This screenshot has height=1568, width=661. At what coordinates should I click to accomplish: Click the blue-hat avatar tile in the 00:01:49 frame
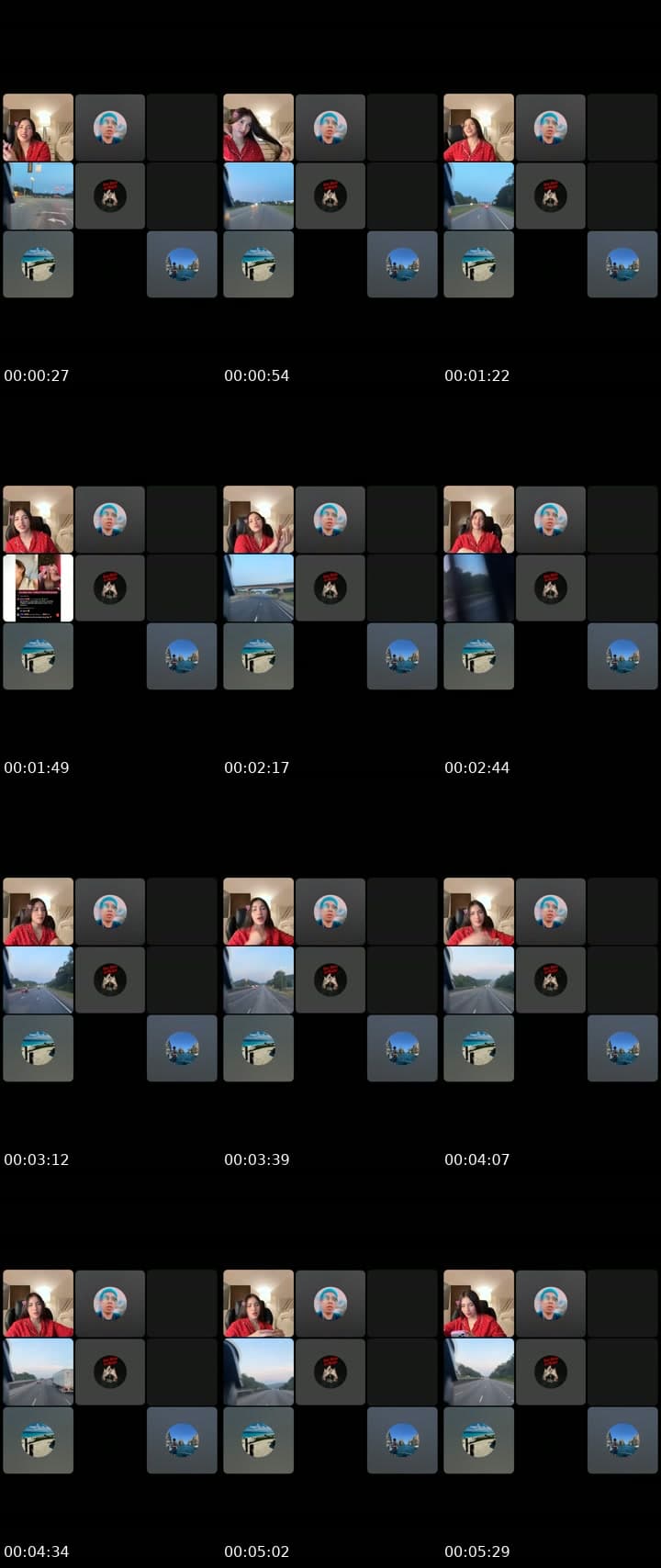click(110, 520)
